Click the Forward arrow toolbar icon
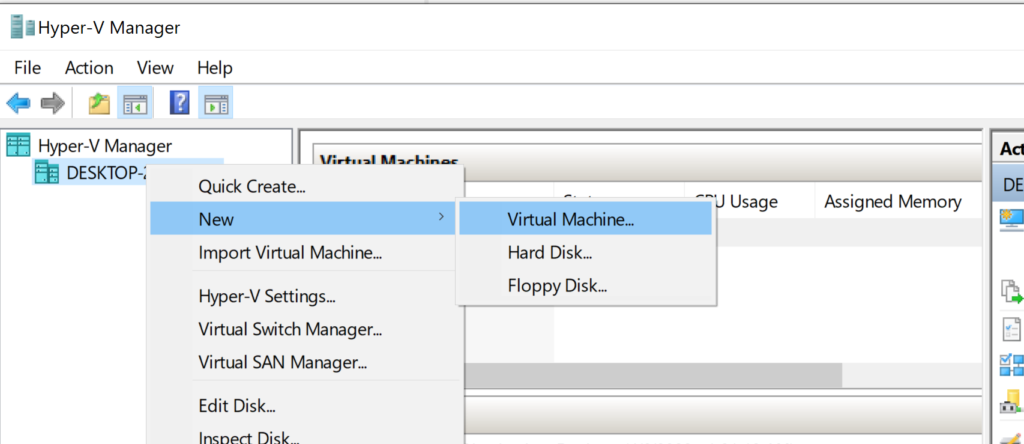Viewport: 1024px width, 444px height. (x=53, y=103)
